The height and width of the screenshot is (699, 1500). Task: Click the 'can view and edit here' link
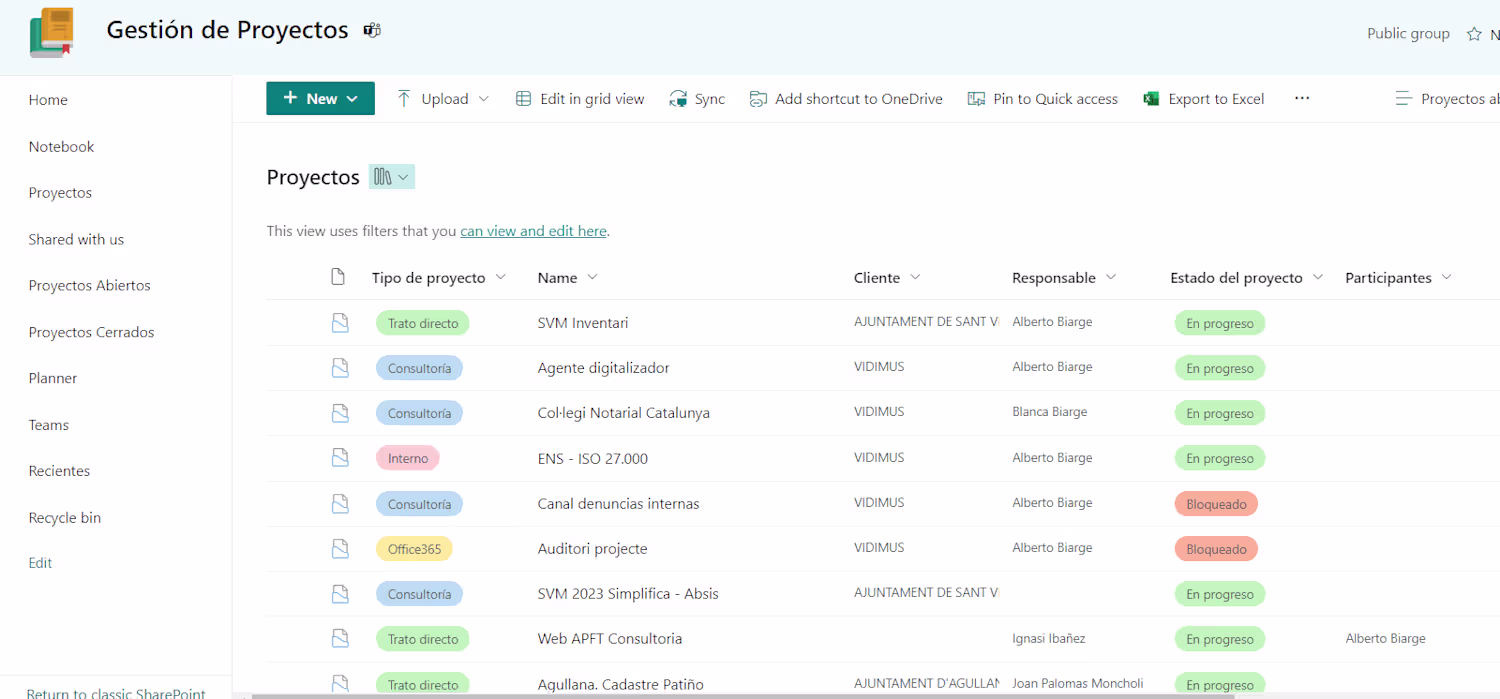[533, 231]
